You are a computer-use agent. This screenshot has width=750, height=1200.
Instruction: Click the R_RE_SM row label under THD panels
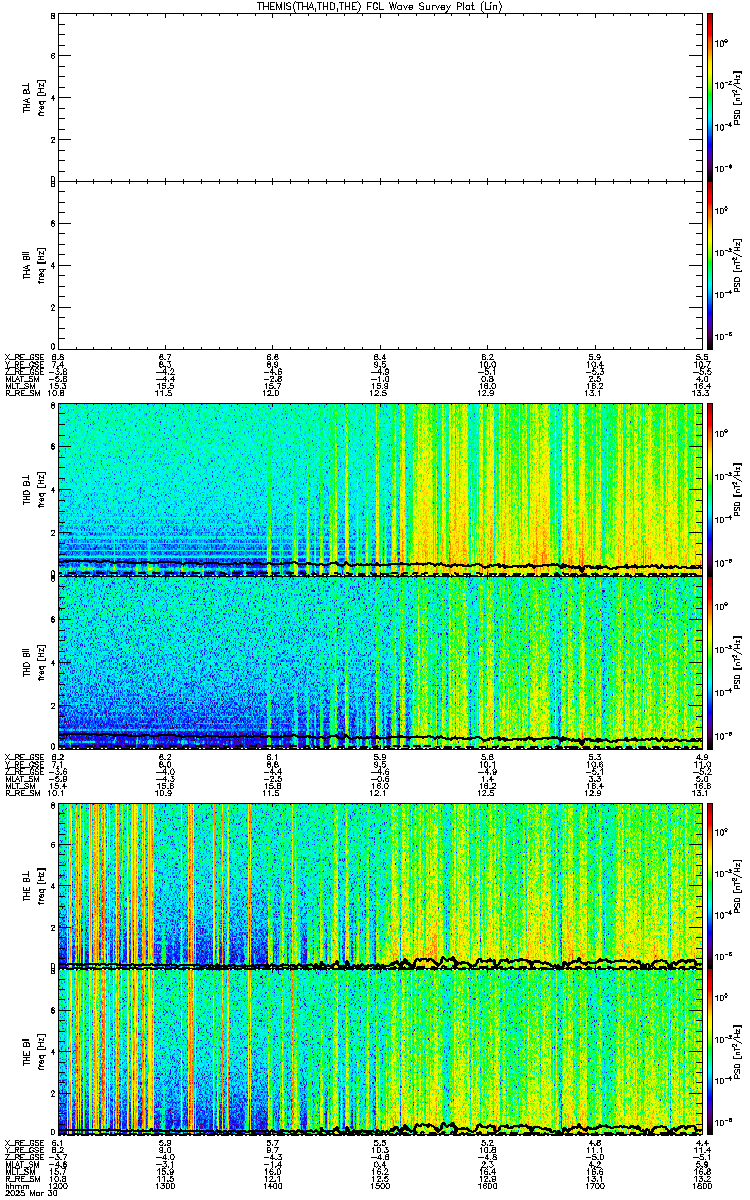pos(21,794)
